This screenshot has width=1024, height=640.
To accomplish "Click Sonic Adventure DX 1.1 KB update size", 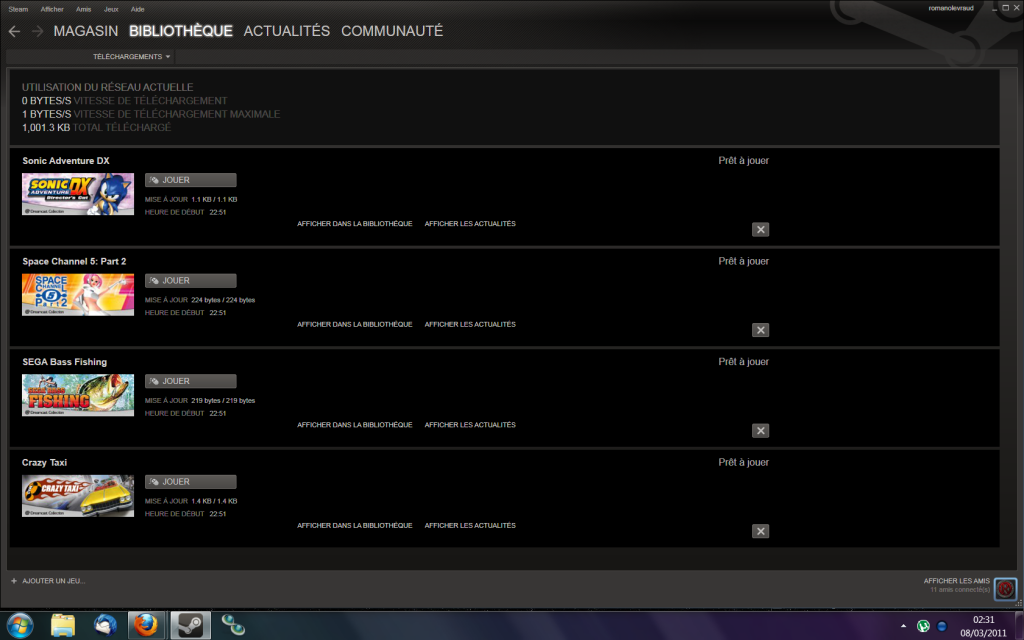I will pyautogui.click(x=214, y=199).
